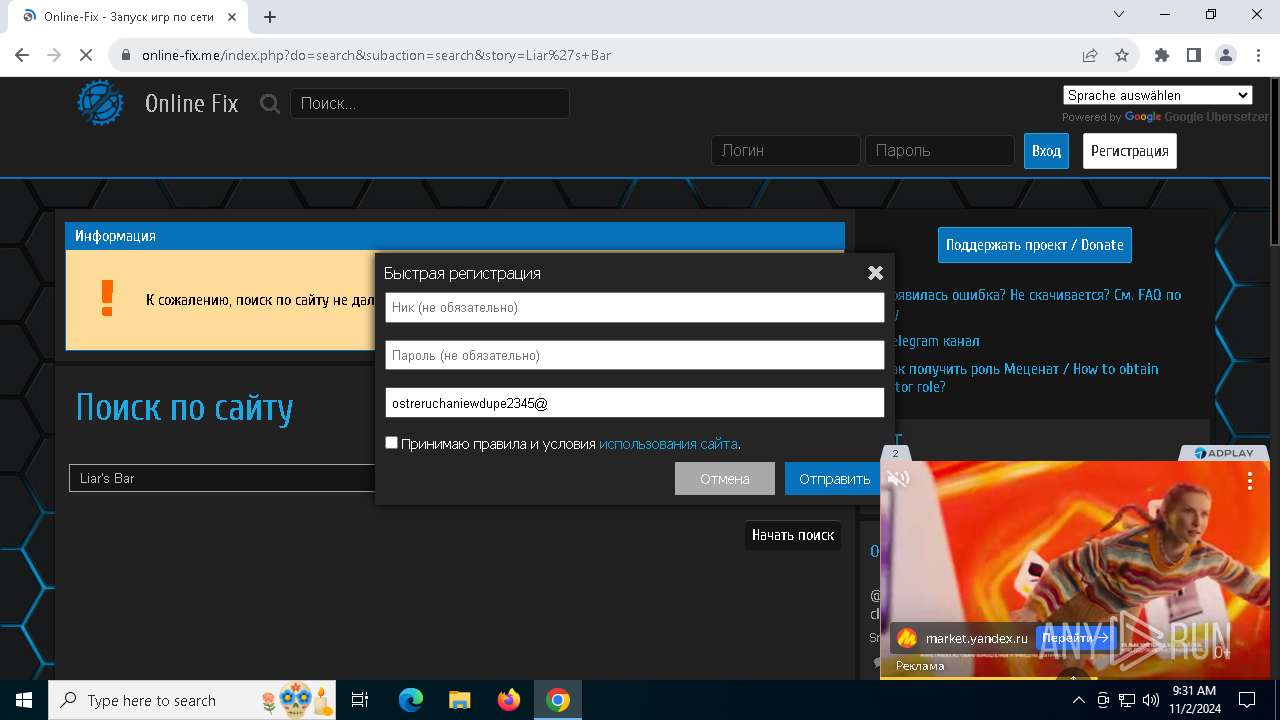Go forward in browser history
The width and height of the screenshot is (1280, 720).
[54, 55]
